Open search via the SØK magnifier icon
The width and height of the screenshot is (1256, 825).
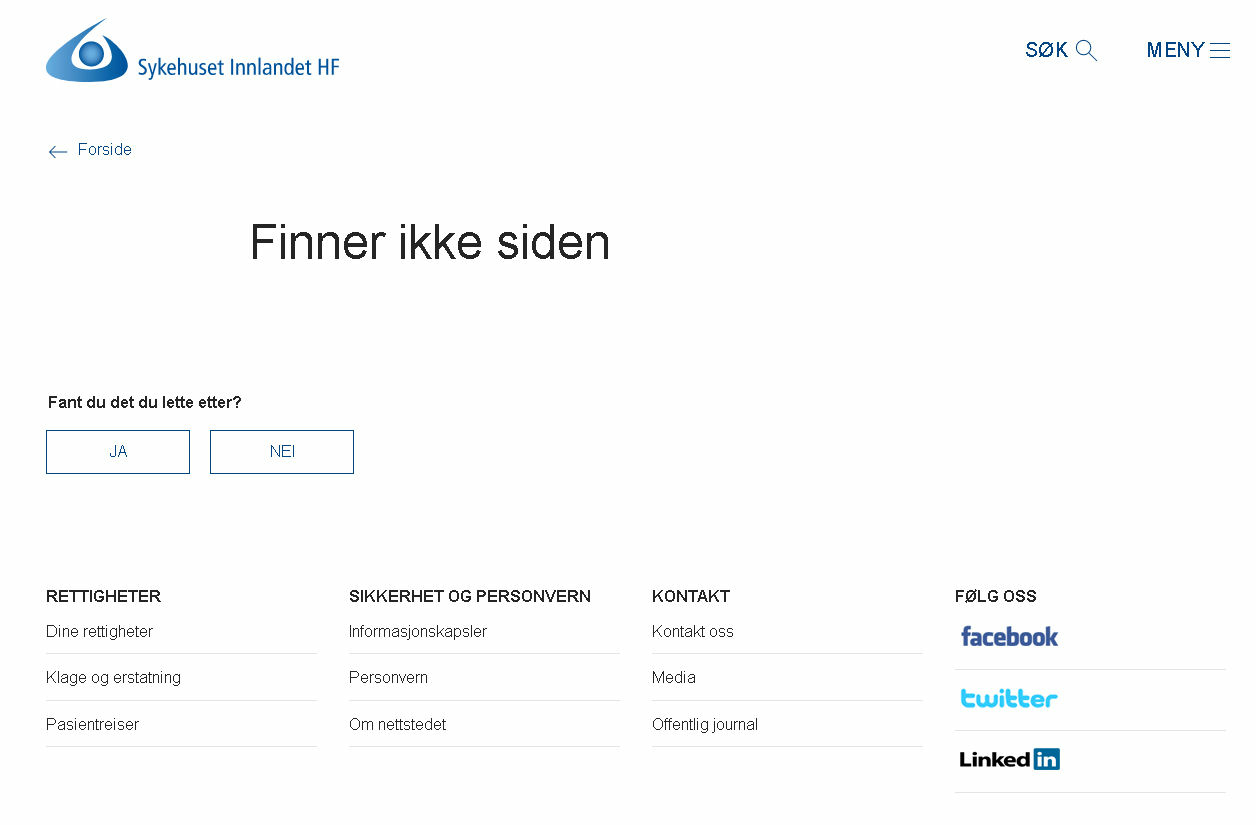[x=1086, y=51]
